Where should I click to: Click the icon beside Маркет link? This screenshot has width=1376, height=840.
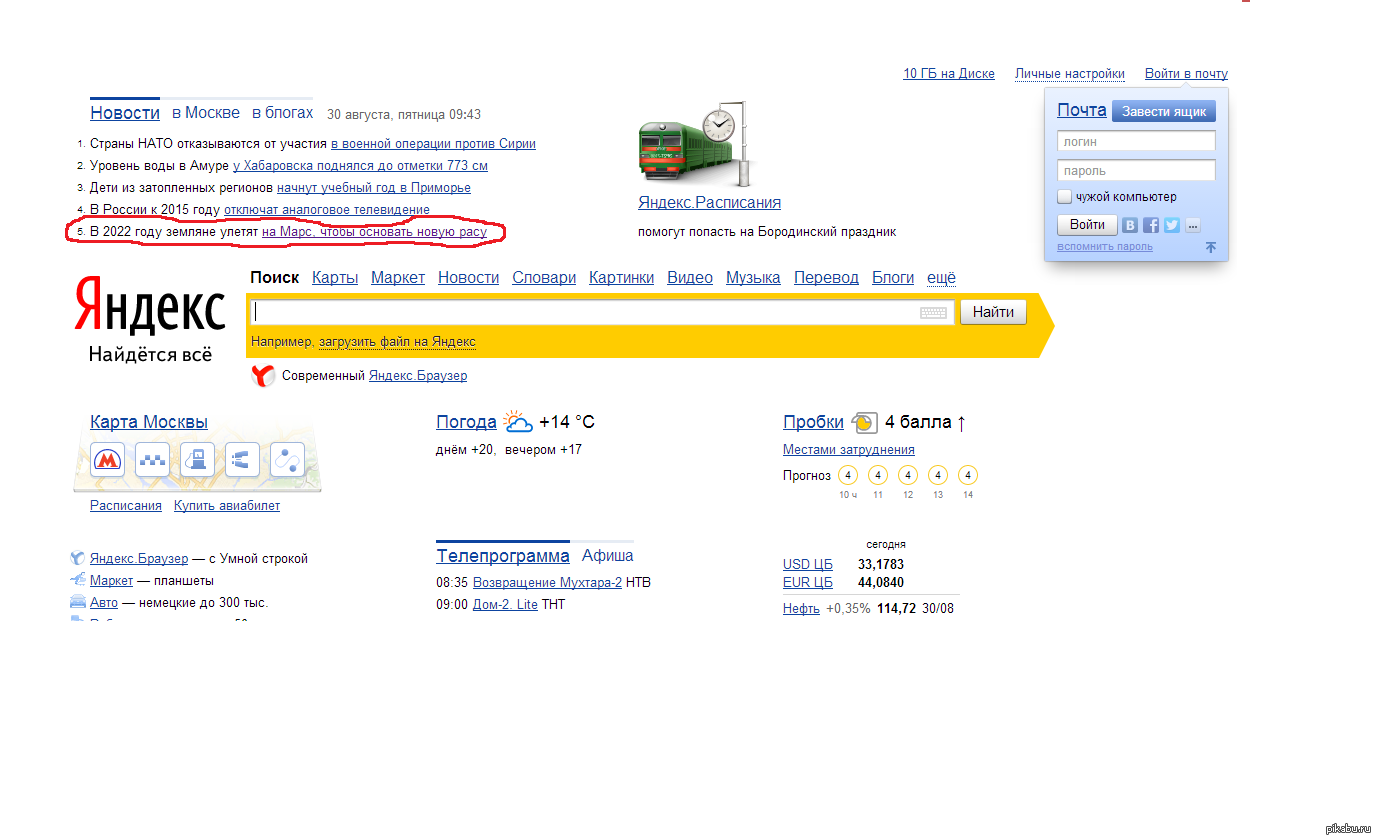coord(77,580)
